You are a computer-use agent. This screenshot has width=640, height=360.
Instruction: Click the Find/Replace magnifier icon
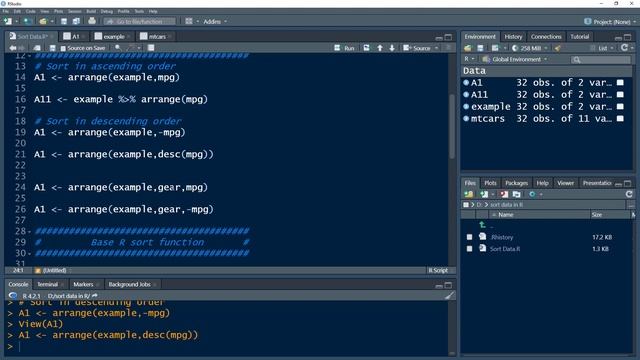coord(118,48)
